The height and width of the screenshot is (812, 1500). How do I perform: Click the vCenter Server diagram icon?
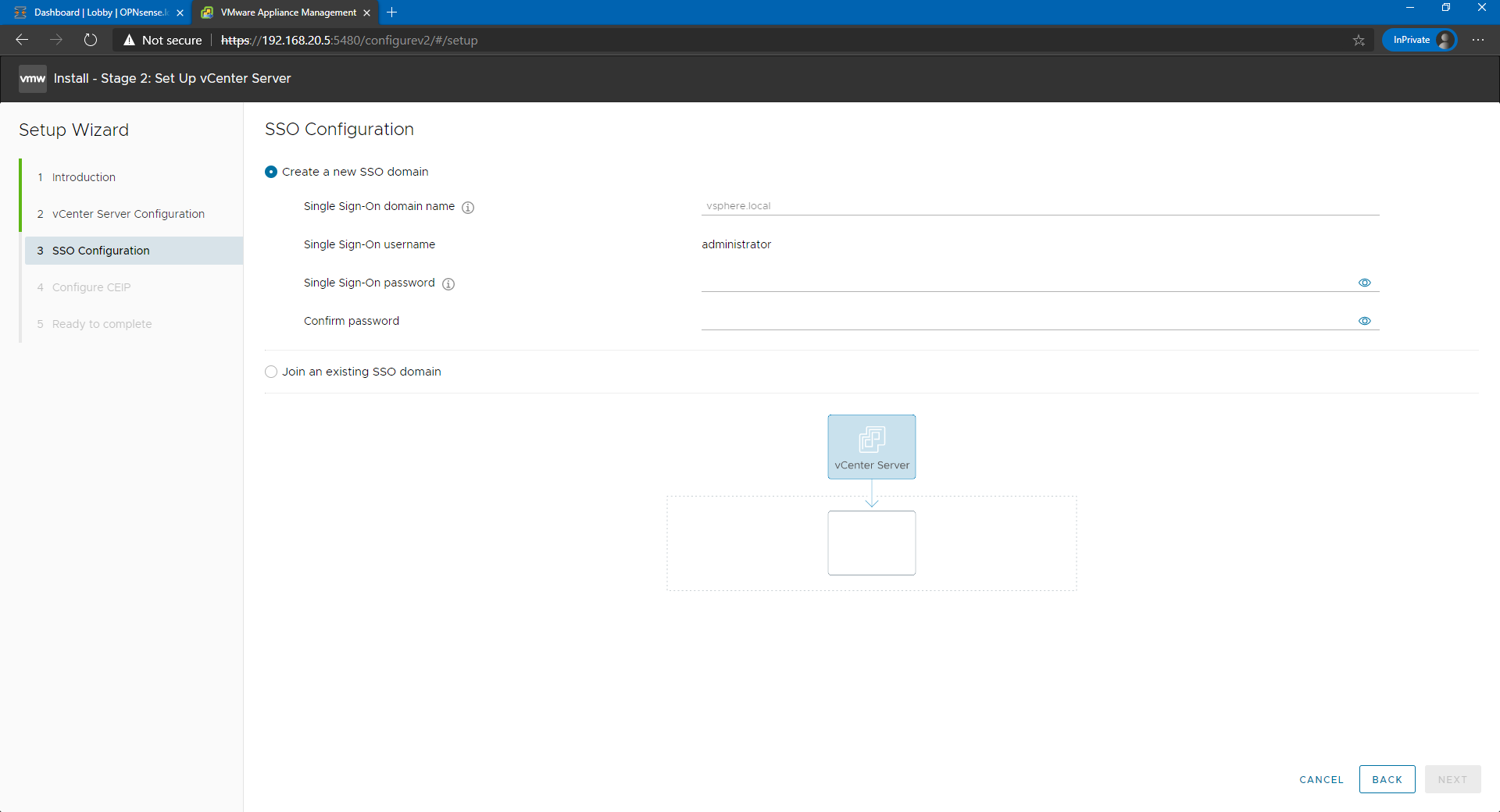[872, 447]
